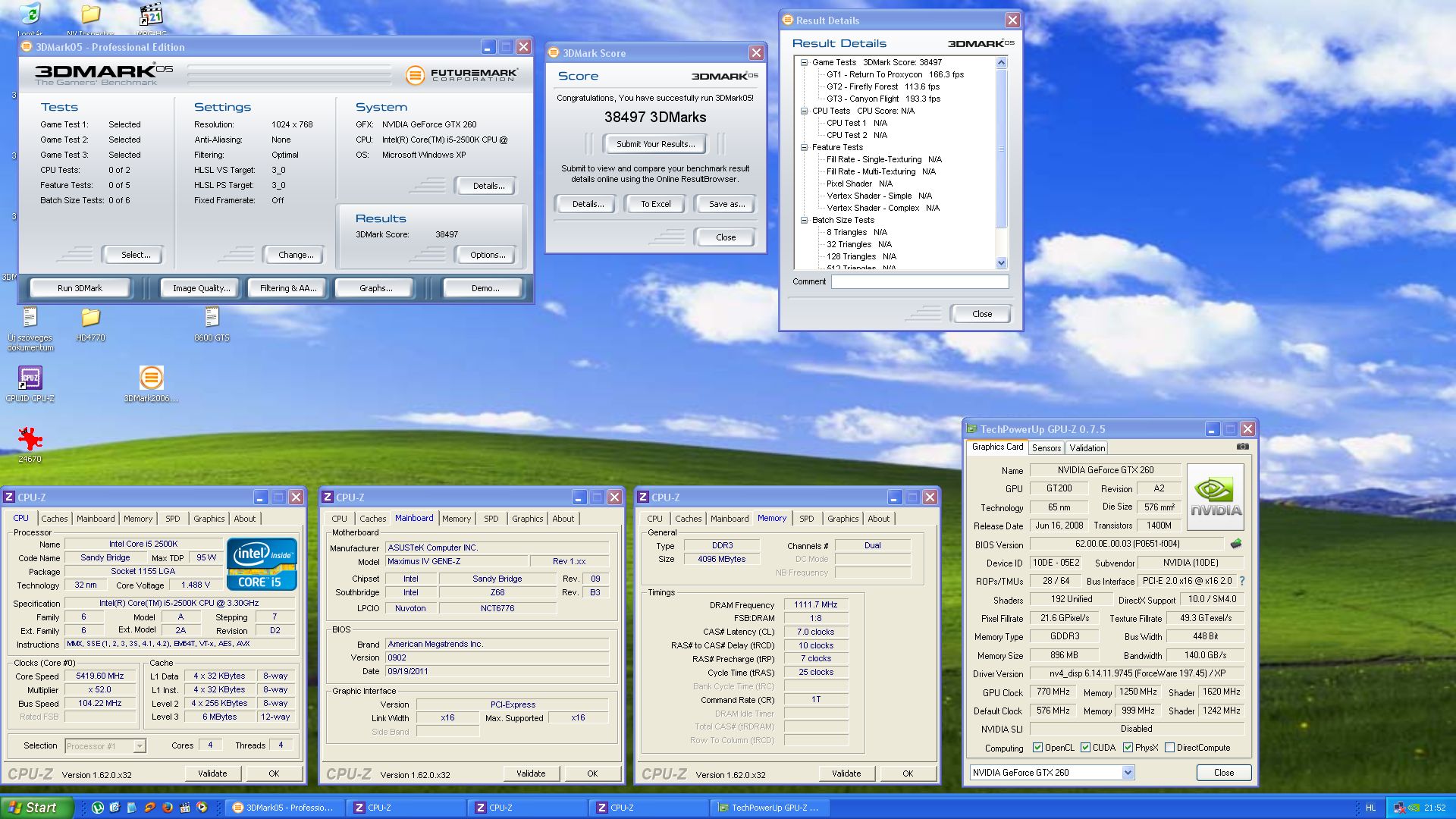The image size is (1456, 819).
Task: Click the GPU-Z screenshot camera icon
Action: pyautogui.click(x=1242, y=447)
